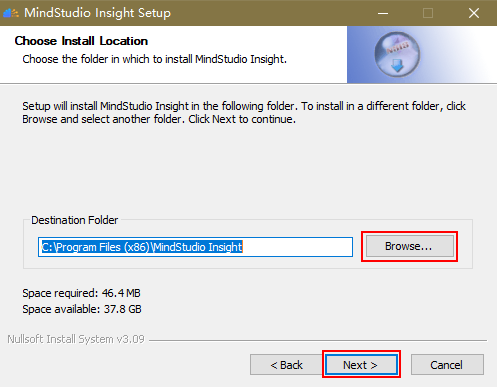Click the Space required: 46.4 MB text
Screen dimensions: 497x387
[x=81, y=293]
